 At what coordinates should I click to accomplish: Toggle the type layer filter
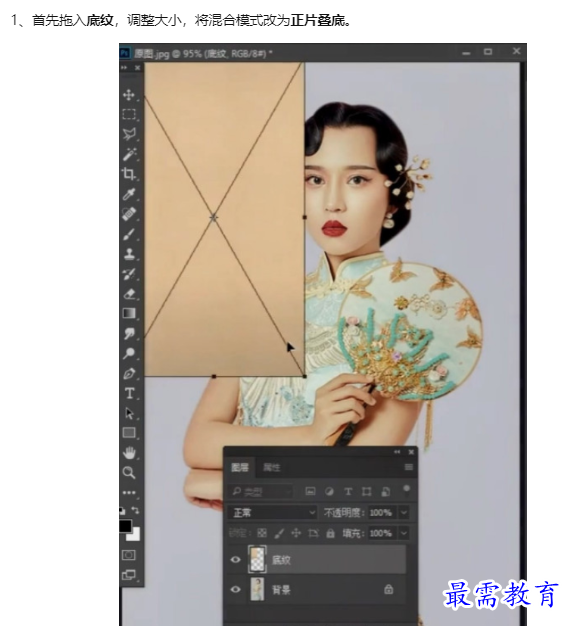pos(348,491)
